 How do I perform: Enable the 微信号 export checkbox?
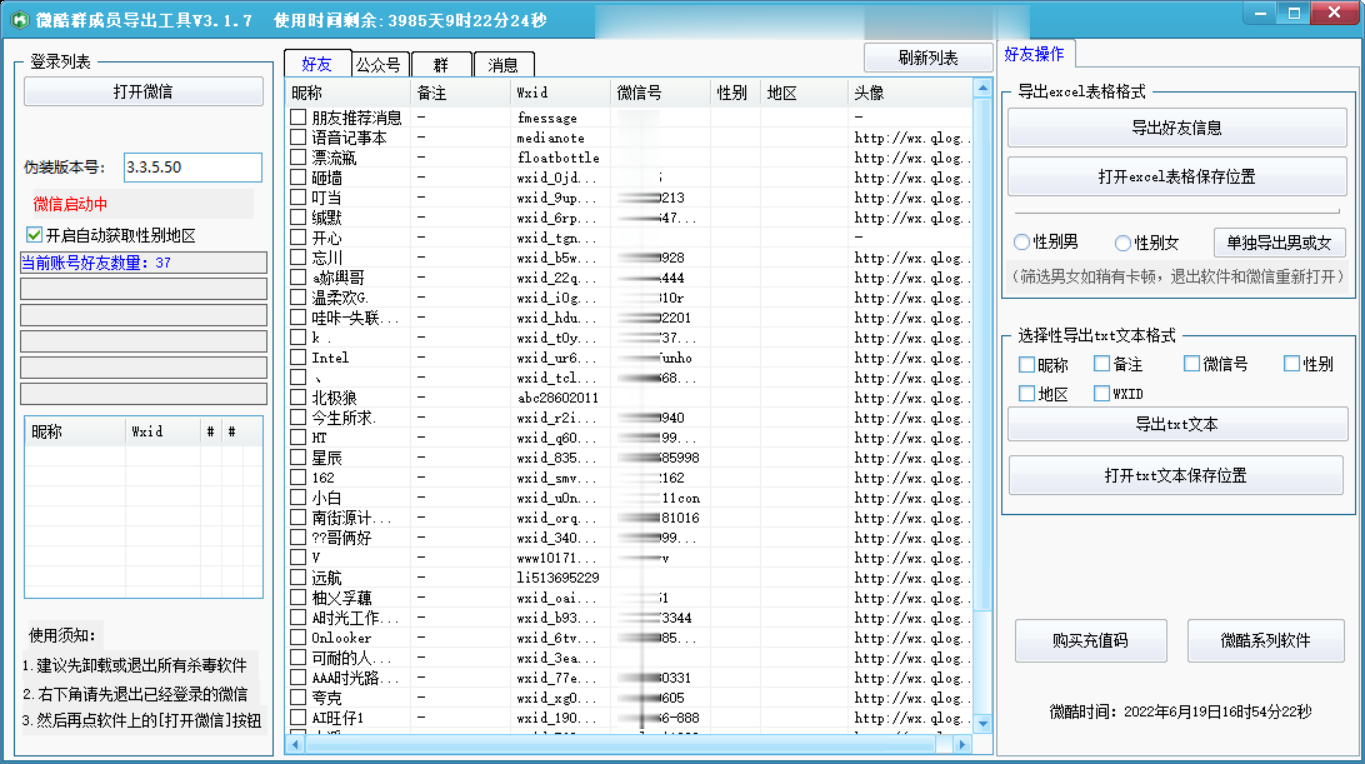1190,364
